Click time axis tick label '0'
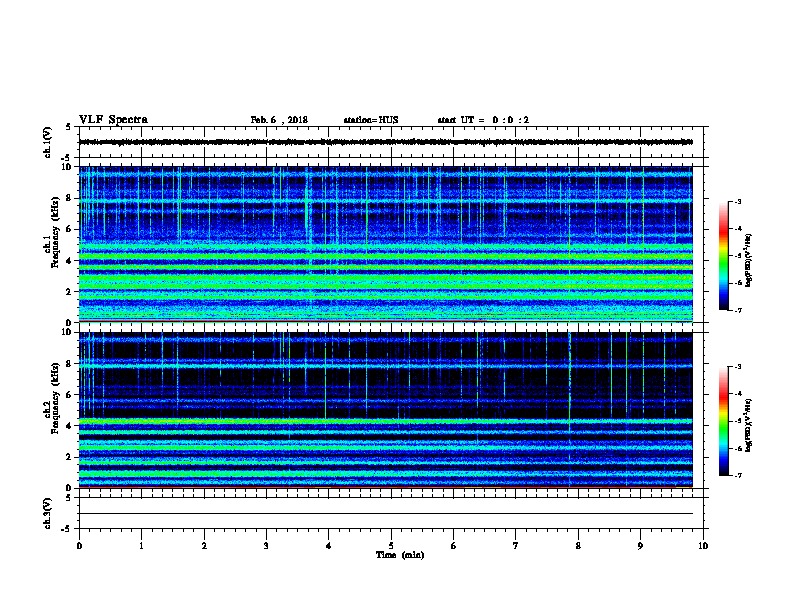This screenshot has height=612, width=792. [x=79, y=546]
